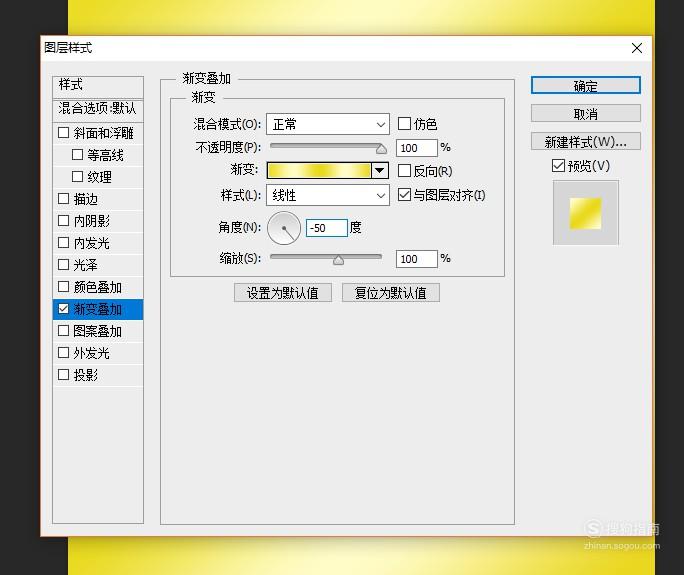Enable the 斜面和浮雕 checkbox
Screen dimensions: 684x575
pyautogui.click(x=64, y=132)
